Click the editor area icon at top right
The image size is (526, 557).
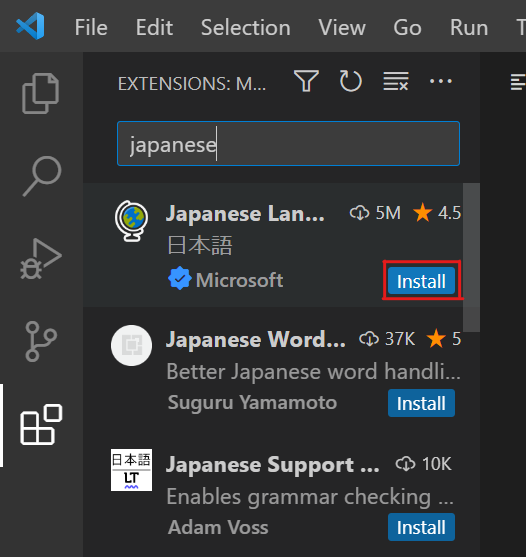tap(518, 82)
